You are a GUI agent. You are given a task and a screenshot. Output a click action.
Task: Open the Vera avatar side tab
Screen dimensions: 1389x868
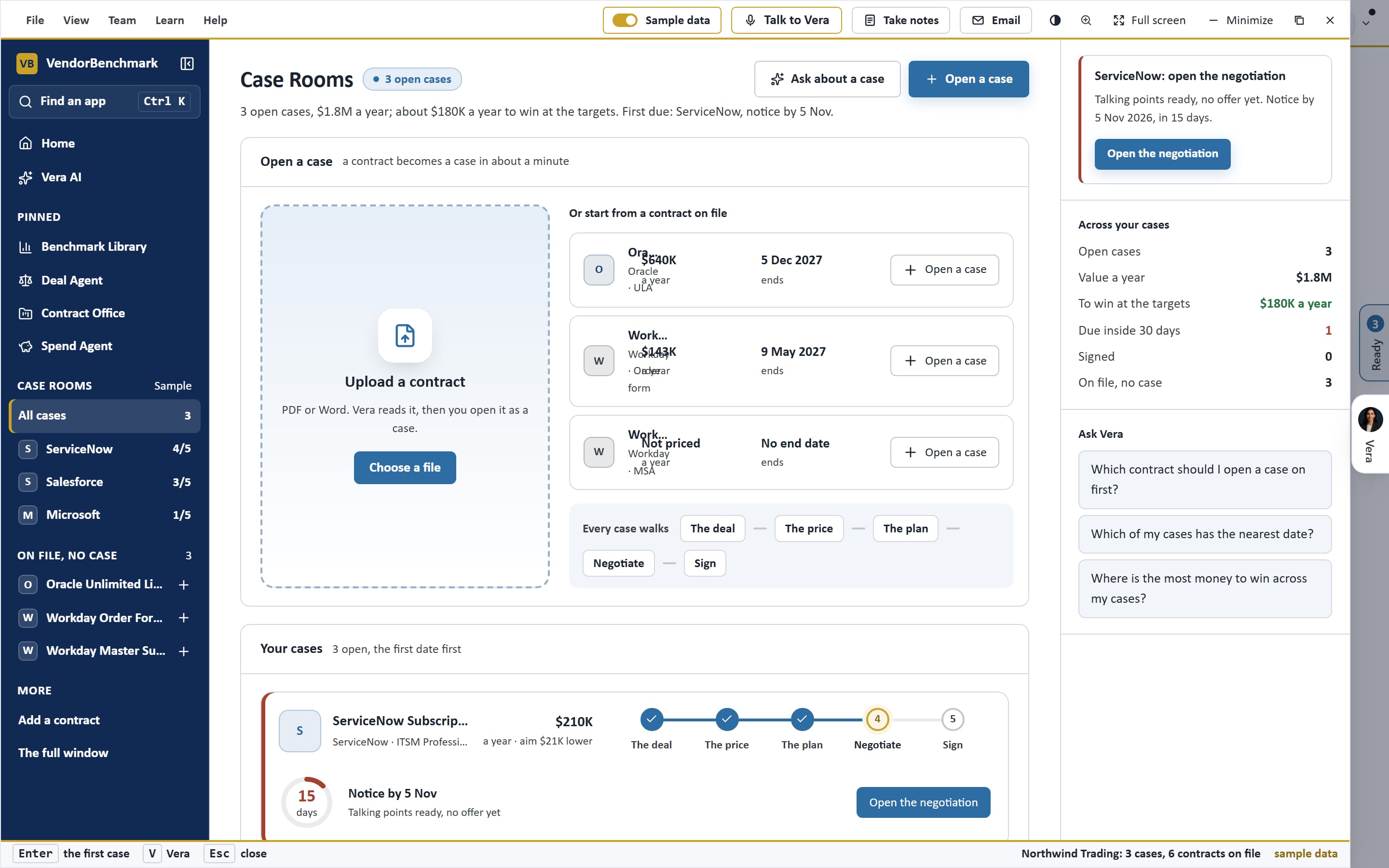(1370, 434)
